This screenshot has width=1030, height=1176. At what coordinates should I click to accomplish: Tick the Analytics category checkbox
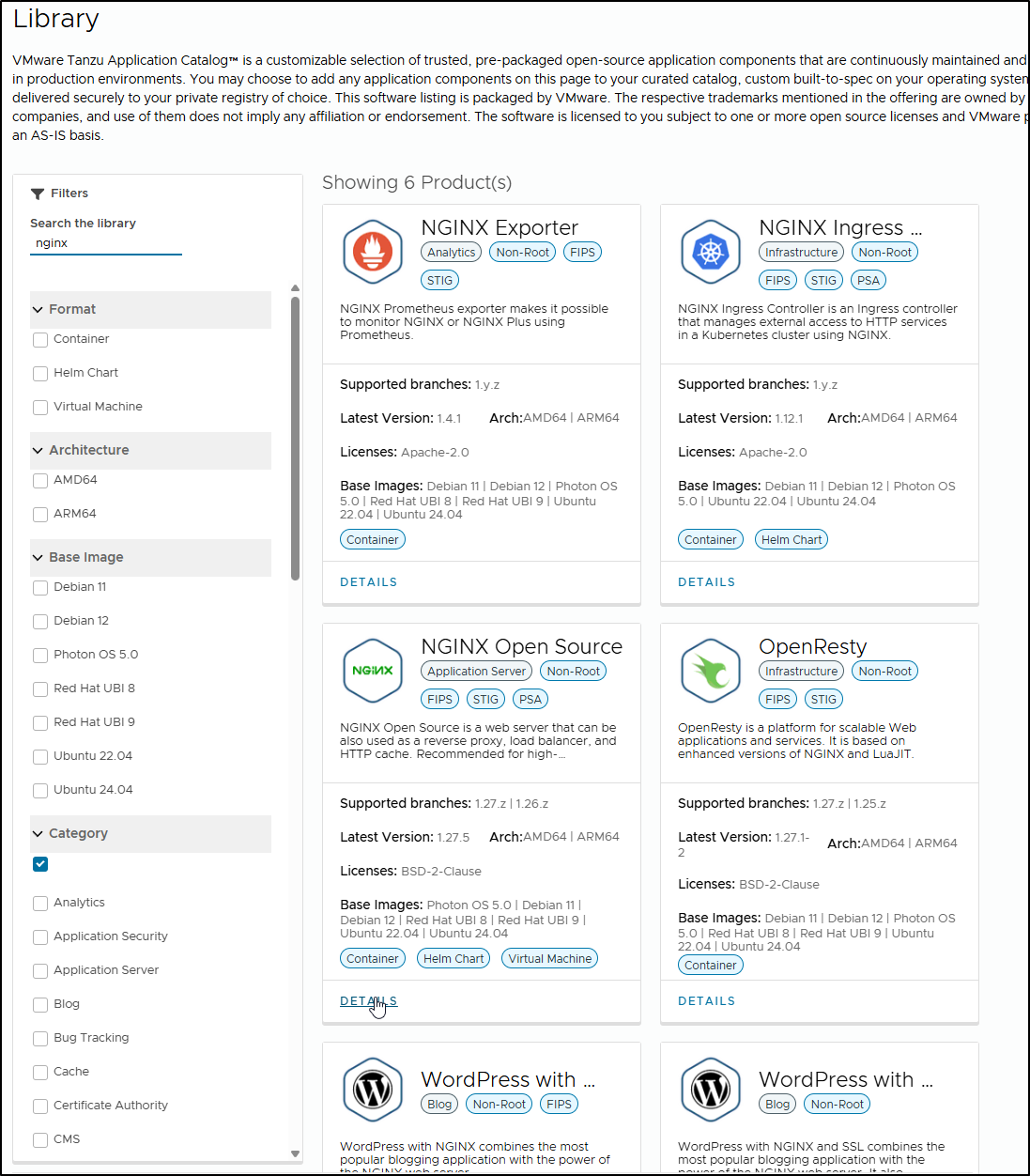(40, 904)
